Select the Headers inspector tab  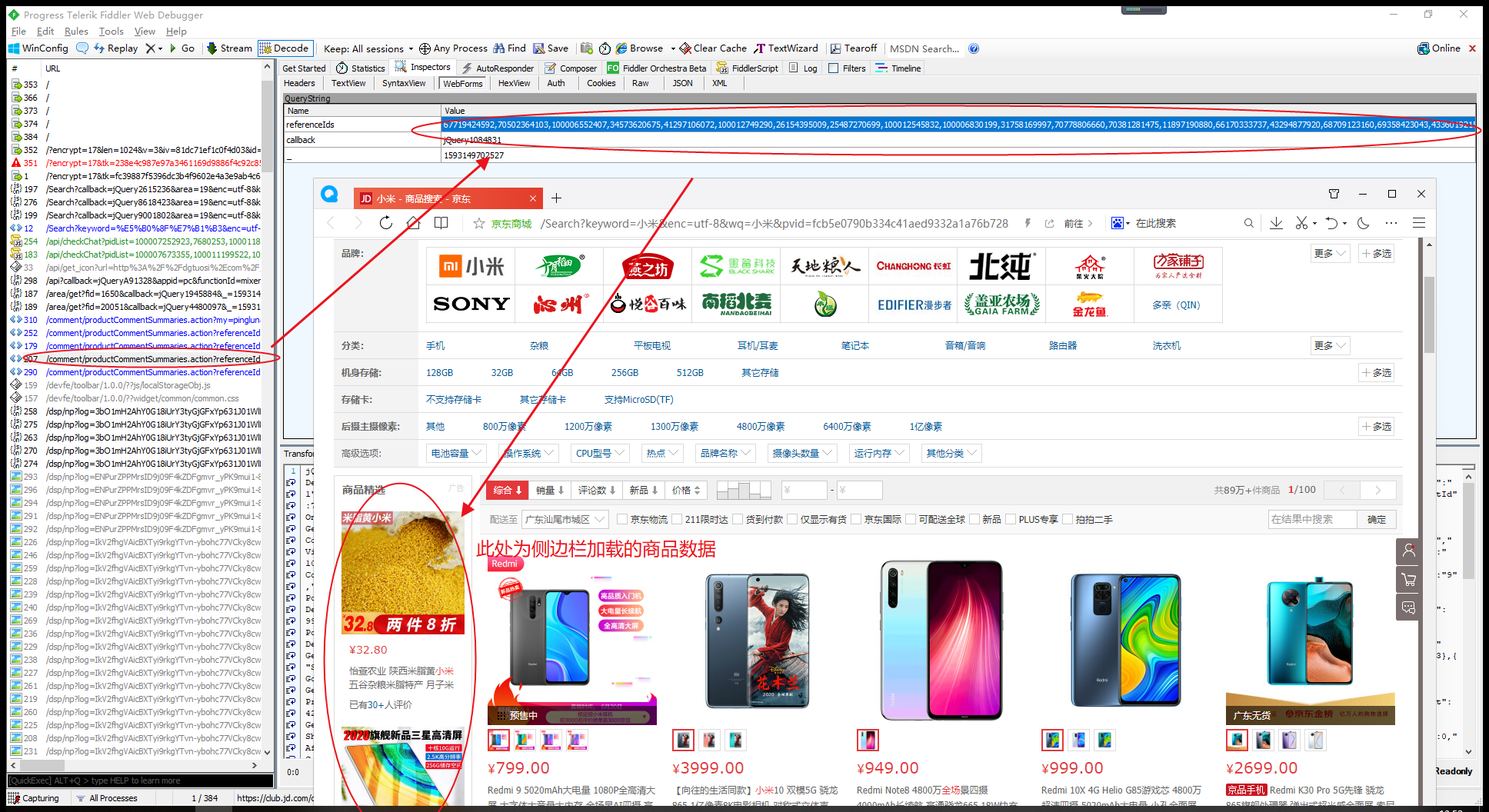[x=299, y=83]
